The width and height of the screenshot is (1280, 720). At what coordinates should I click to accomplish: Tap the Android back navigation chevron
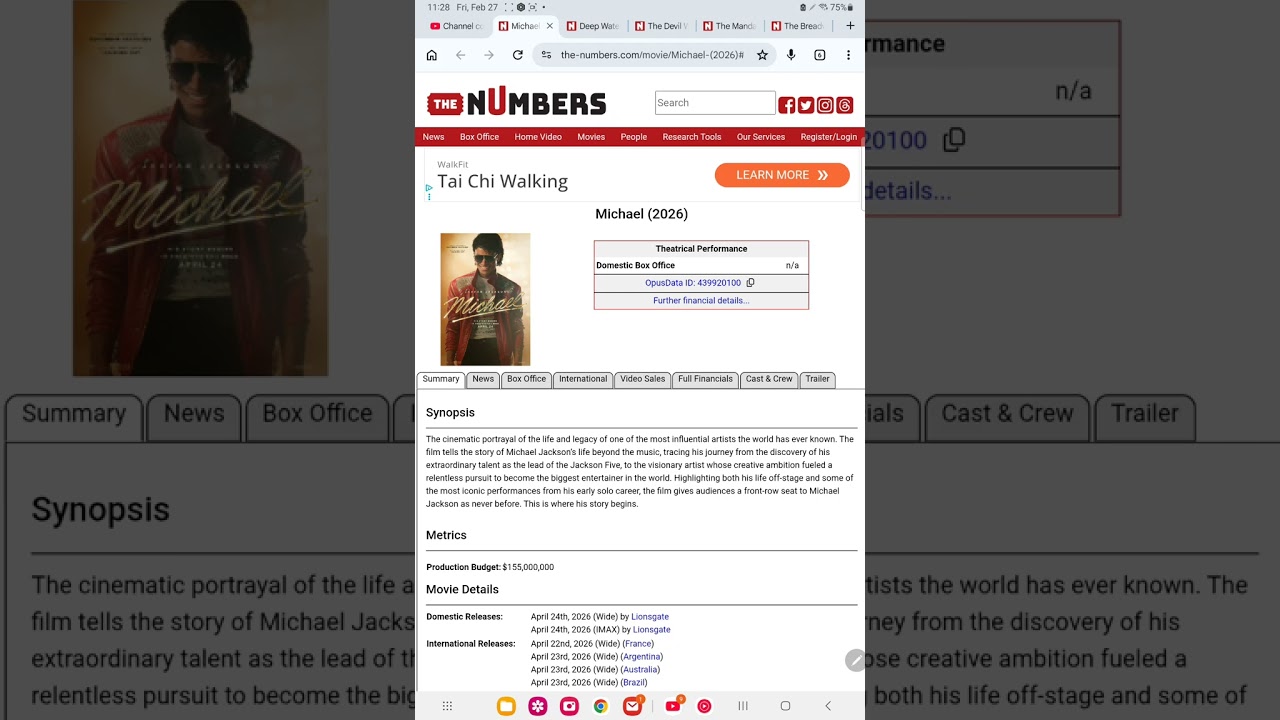coord(828,706)
